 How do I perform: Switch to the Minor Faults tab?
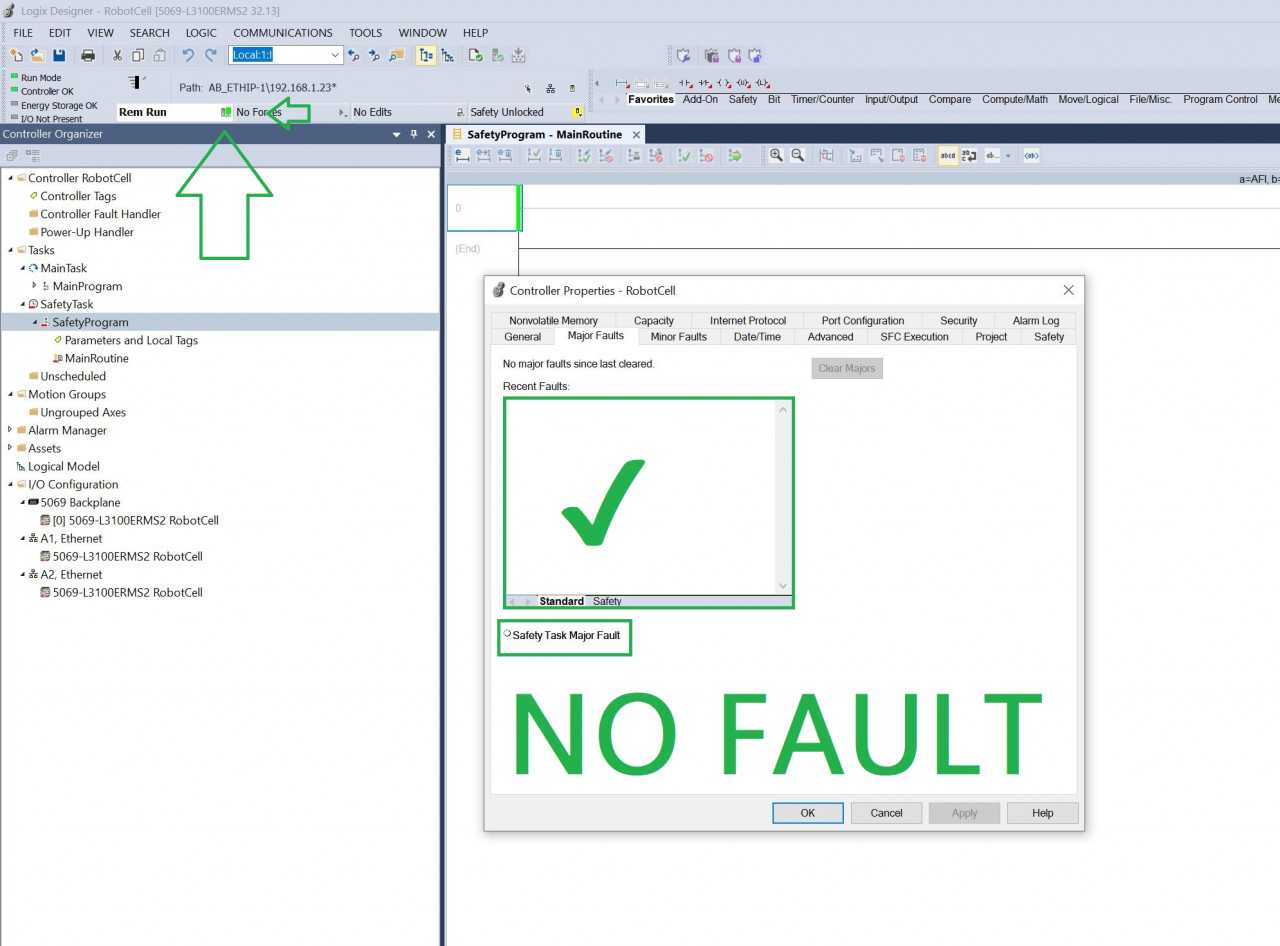pos(679,337)
